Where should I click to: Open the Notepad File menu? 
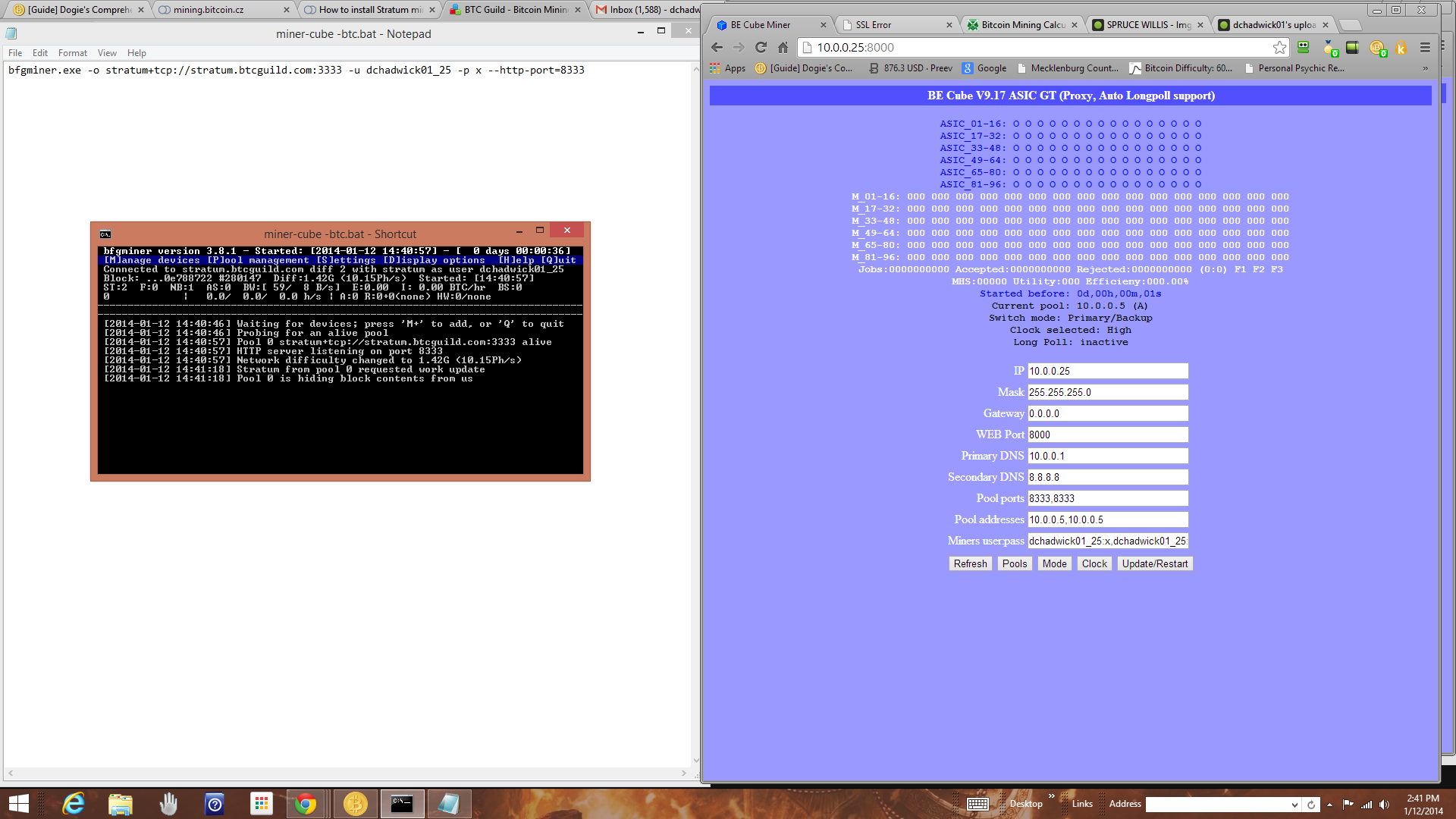click(x=15, y=53)
